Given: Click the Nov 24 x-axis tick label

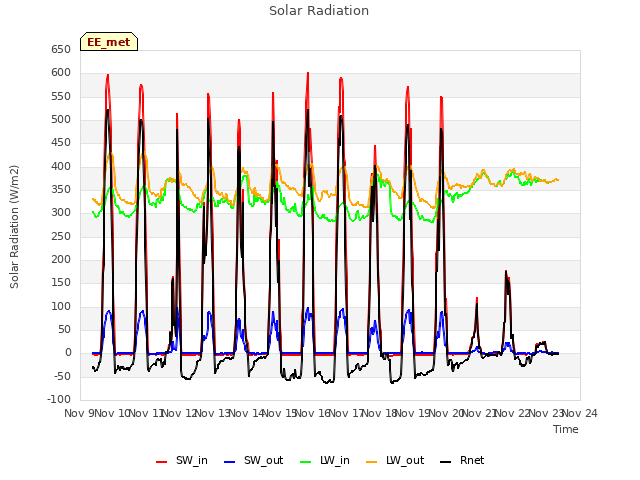Looking at the screenshot, I should tap(580, 413).
